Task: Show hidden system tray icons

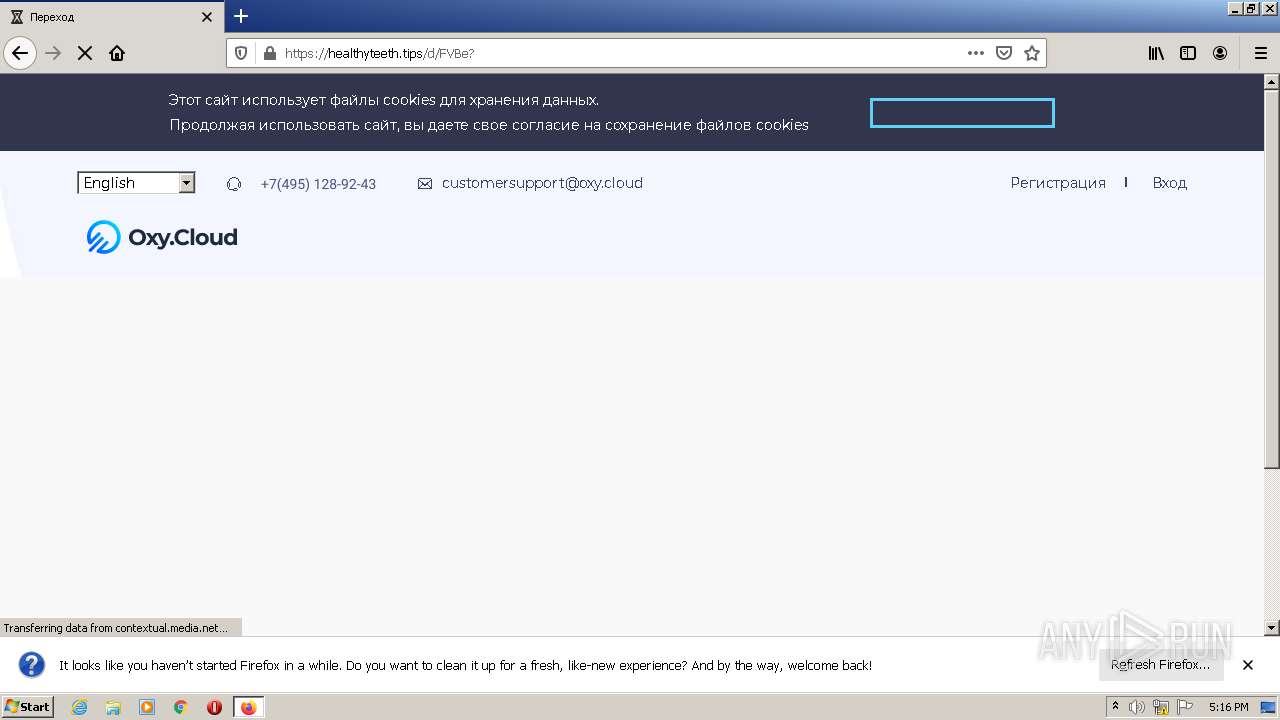Action: 1115,706
